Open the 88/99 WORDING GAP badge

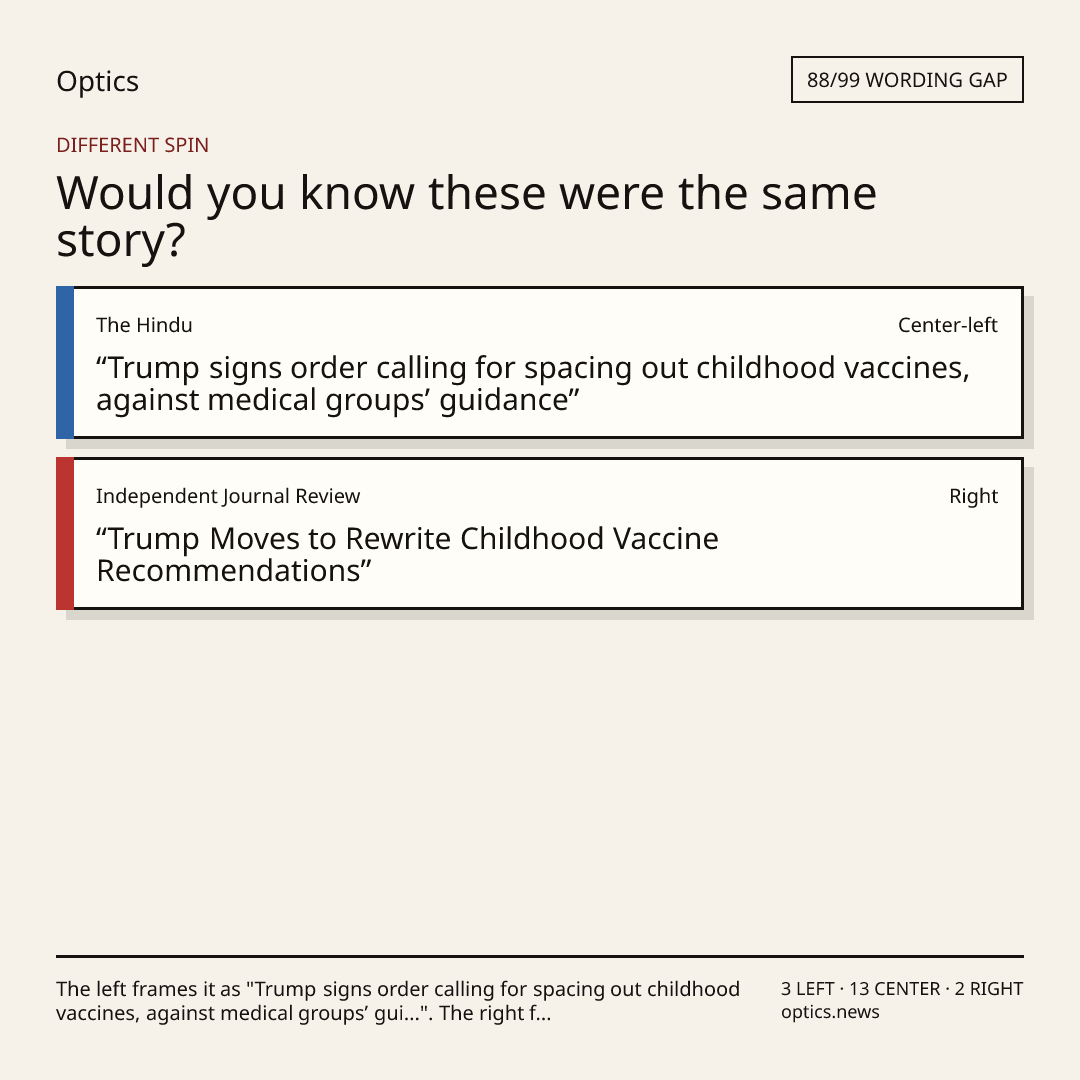click(907, 80)
